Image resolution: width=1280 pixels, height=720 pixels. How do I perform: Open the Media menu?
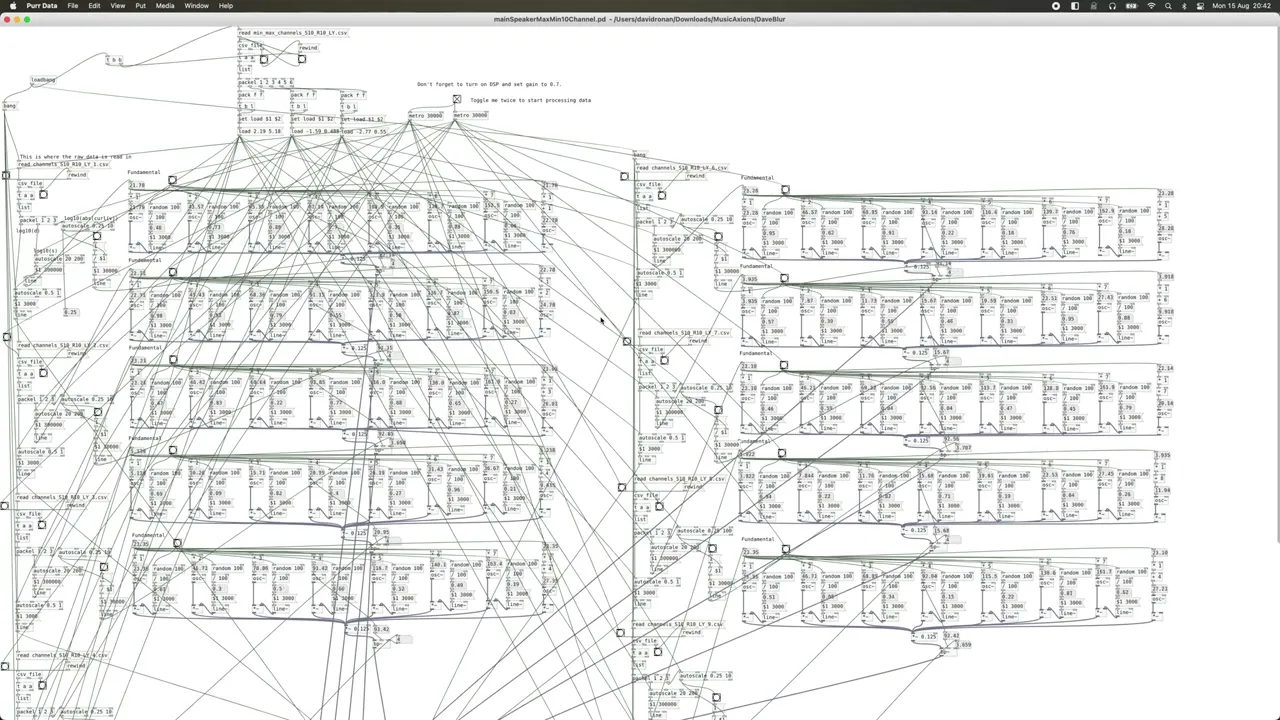pyautogui.click(x=165, y=6)
